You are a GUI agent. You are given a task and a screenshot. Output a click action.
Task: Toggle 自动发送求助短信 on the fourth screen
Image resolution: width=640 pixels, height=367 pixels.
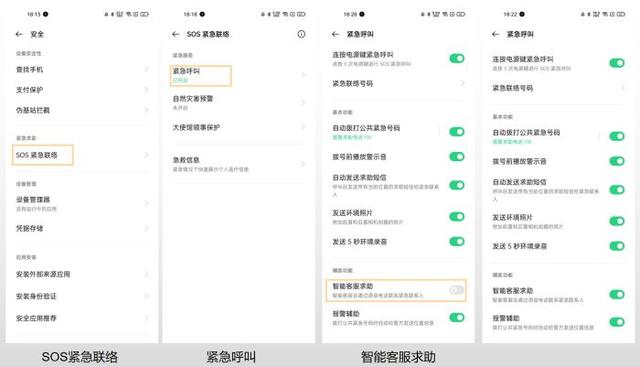(x=617, y=189)
